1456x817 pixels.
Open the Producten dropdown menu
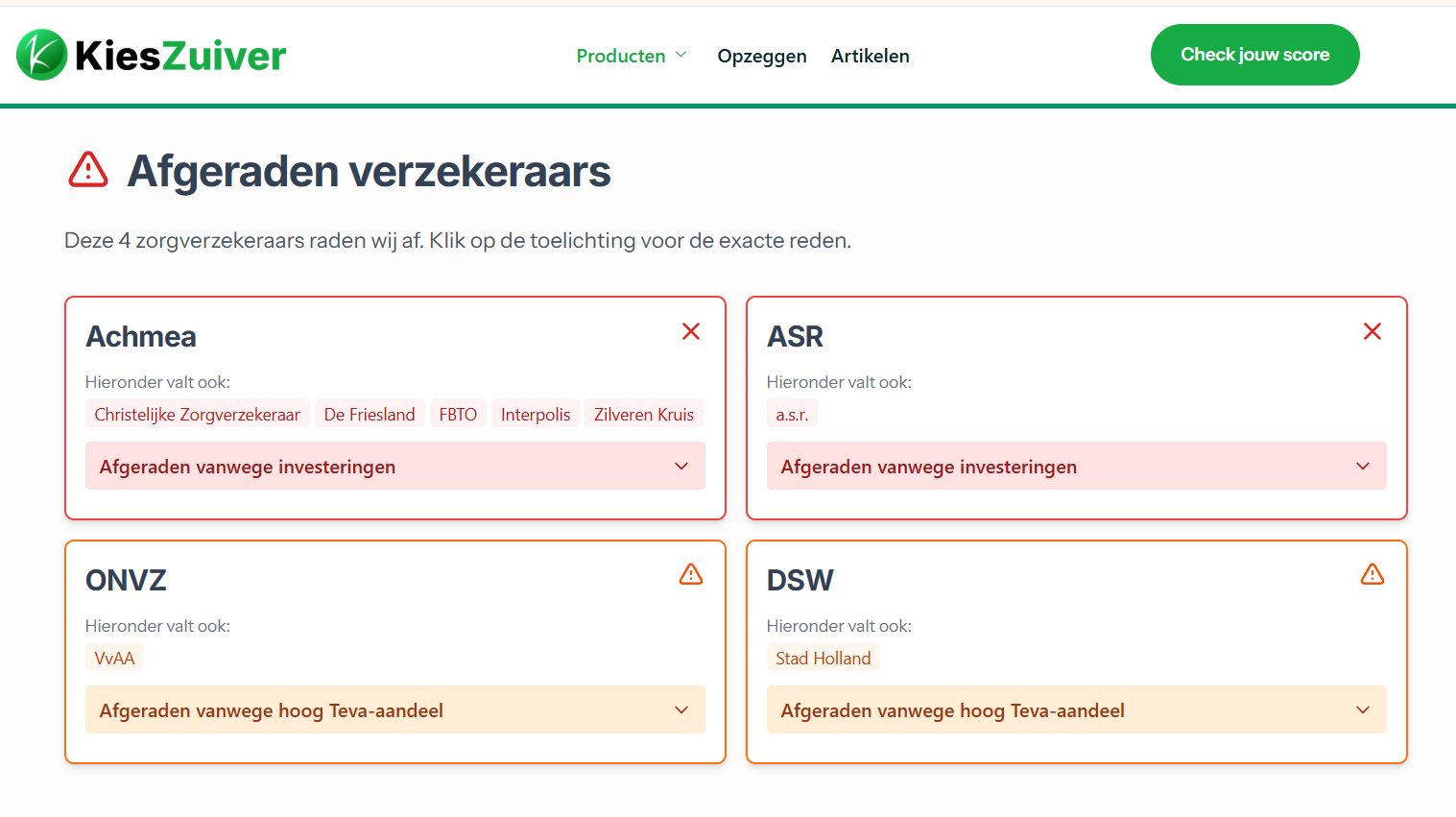tap(631, 56)
